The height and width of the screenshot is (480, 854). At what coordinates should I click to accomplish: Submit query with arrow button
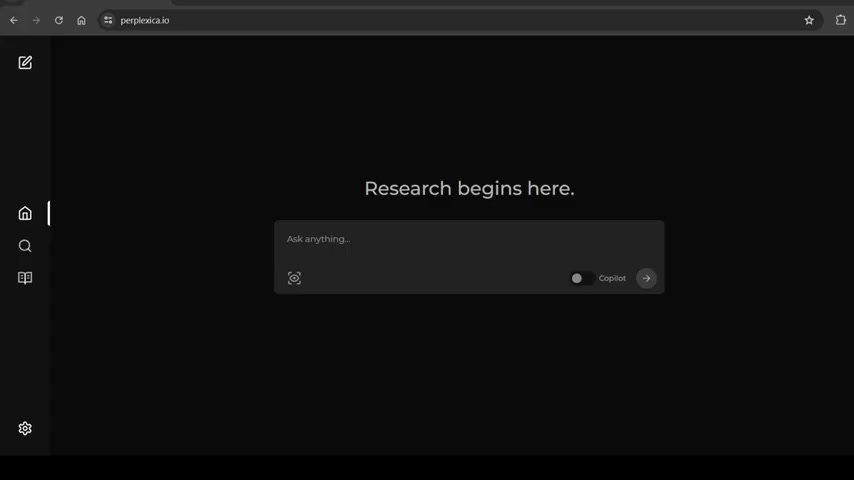(646, 278)
